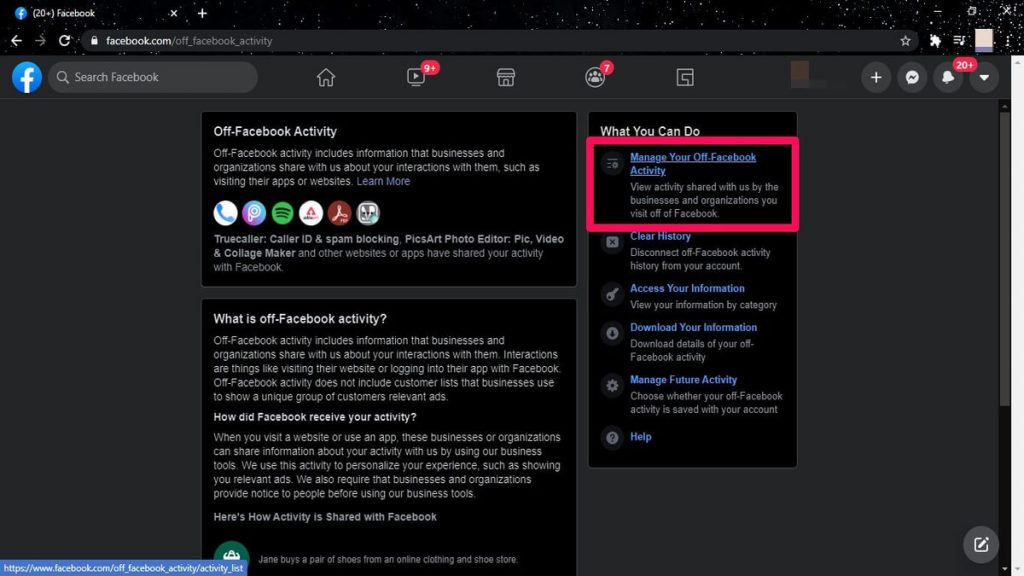1024x576 pixels.
Task: Open the Marketplace icon
Action: click(505, 77)
